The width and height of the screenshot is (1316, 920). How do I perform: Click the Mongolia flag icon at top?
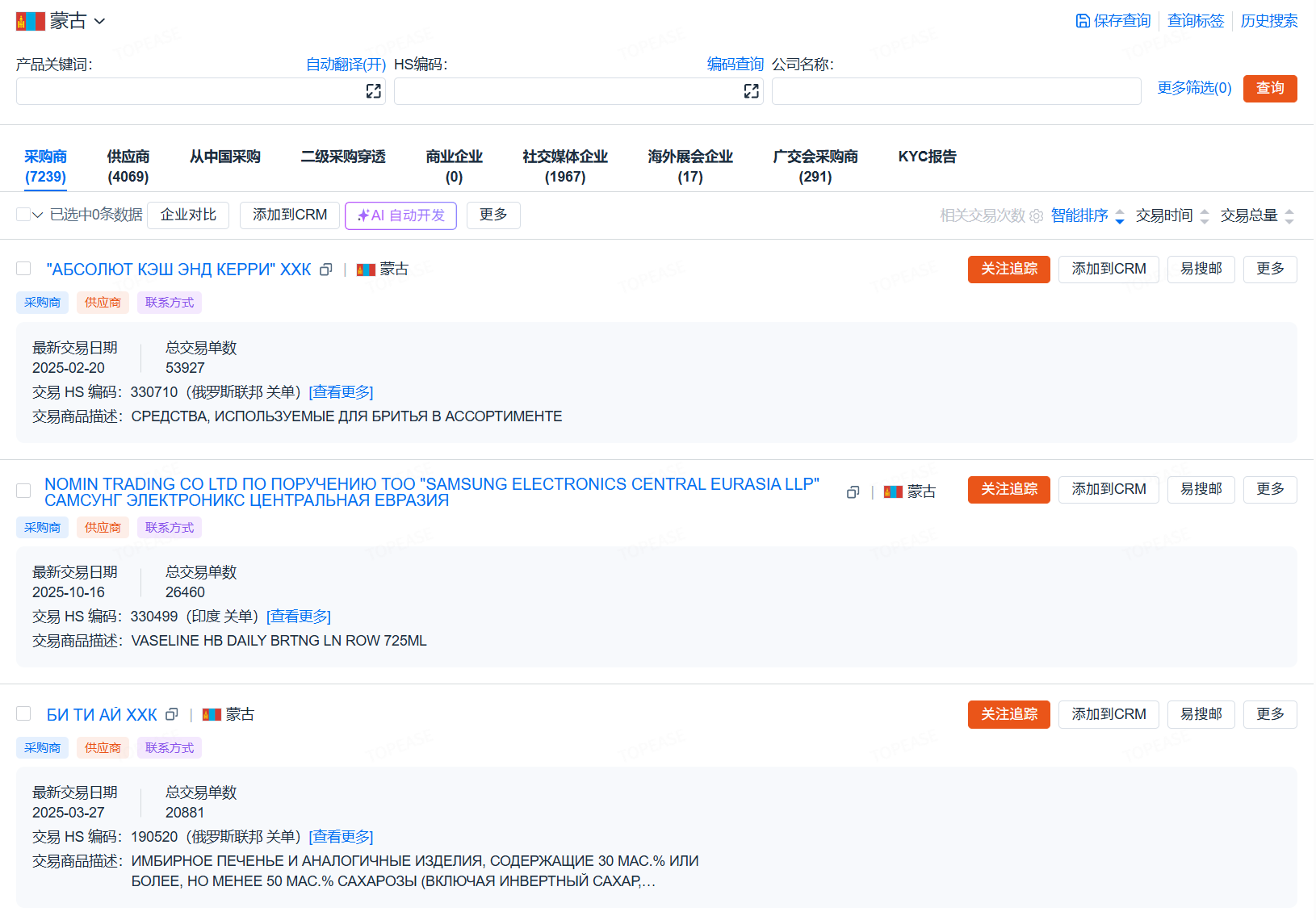(x=31, y=21)
